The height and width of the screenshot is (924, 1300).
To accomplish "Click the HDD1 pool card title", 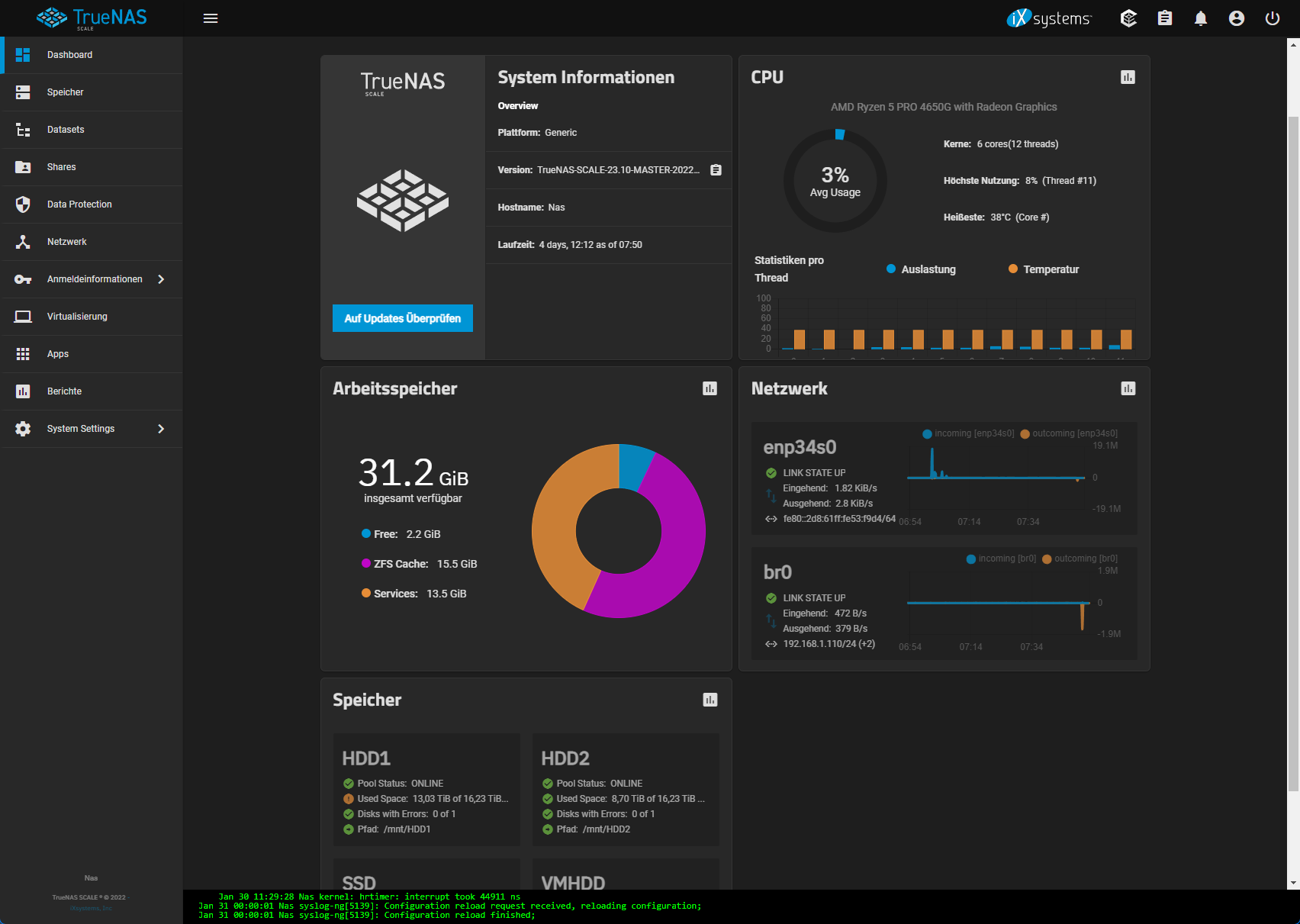I will click(366, 758).
